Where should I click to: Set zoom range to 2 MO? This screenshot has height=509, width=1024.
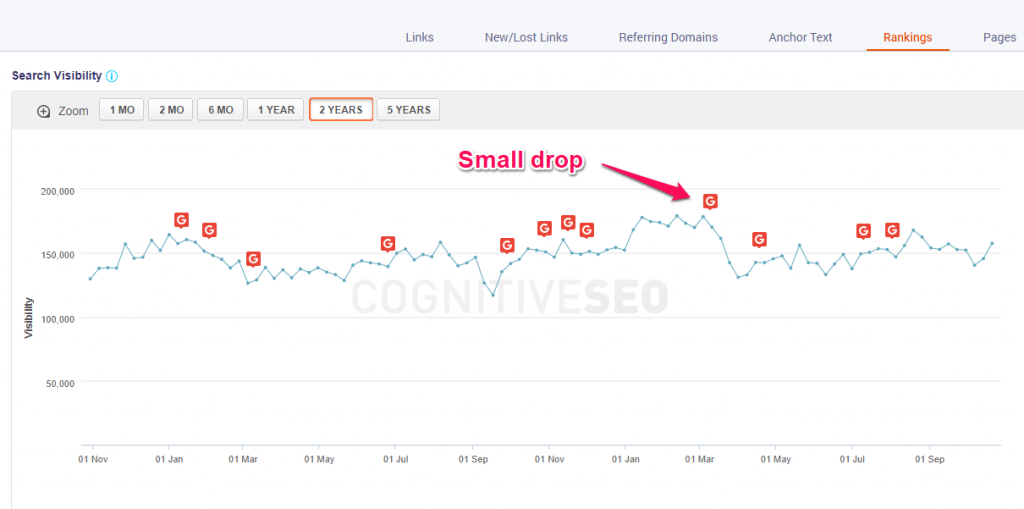click(x=171, y=110)
